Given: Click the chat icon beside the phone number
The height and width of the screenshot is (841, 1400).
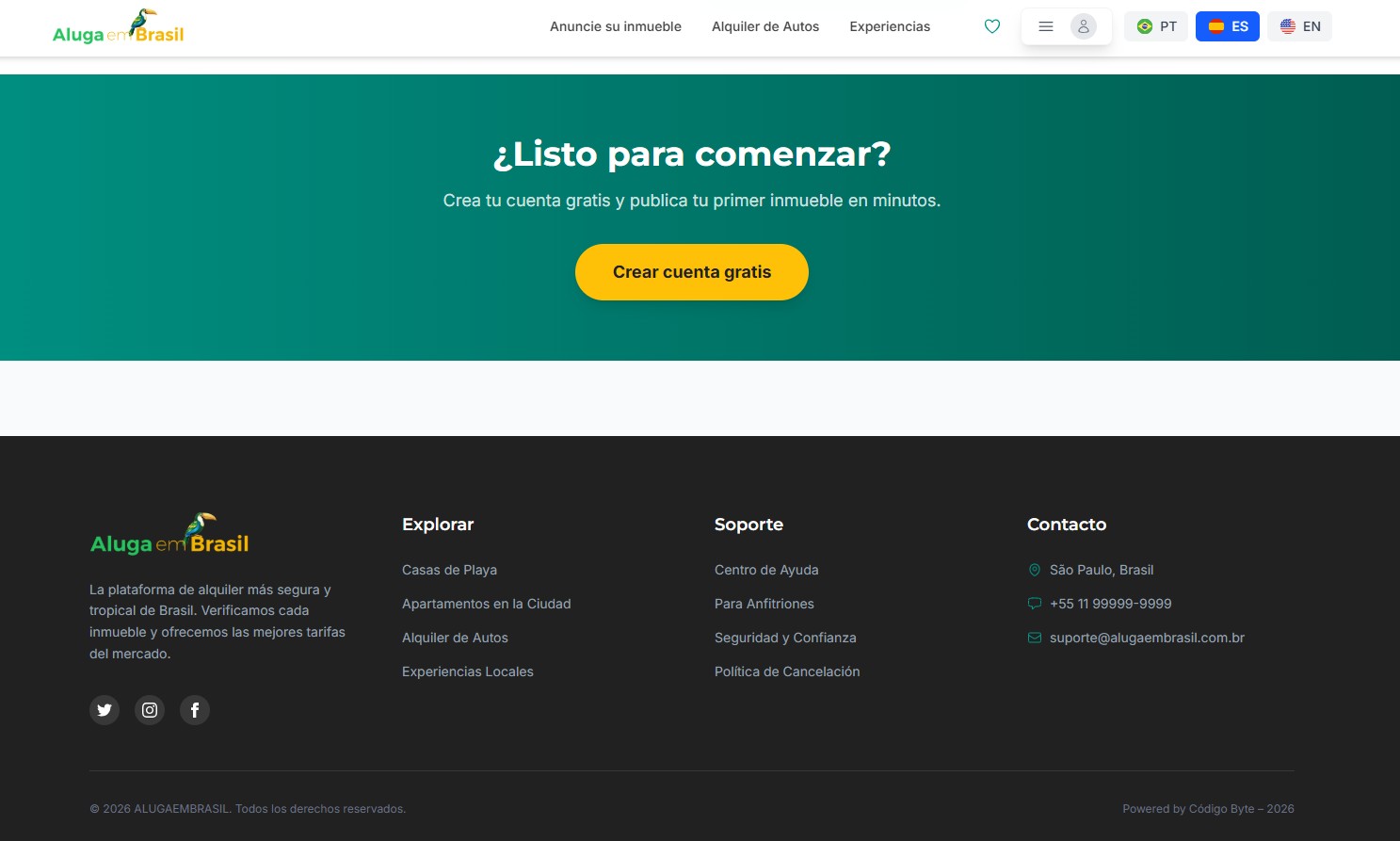Looking at the screenshot, I should [x=1034, y=604].
